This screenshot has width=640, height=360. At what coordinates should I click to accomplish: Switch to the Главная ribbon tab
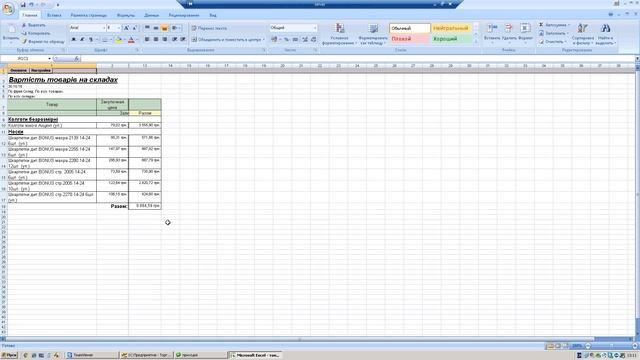pos(30,15)
